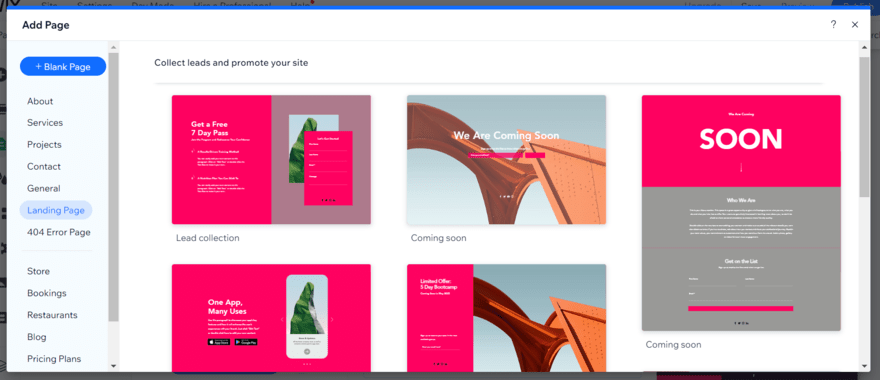Select the About category
Image resolution: width=880 pixels, height=380 pixels.
click(40, 101)
